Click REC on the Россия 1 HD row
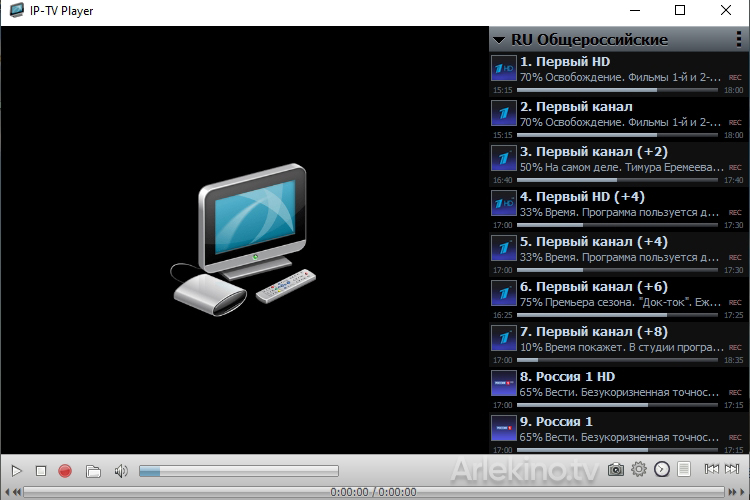The image size is (750, 500). point(735,392)
